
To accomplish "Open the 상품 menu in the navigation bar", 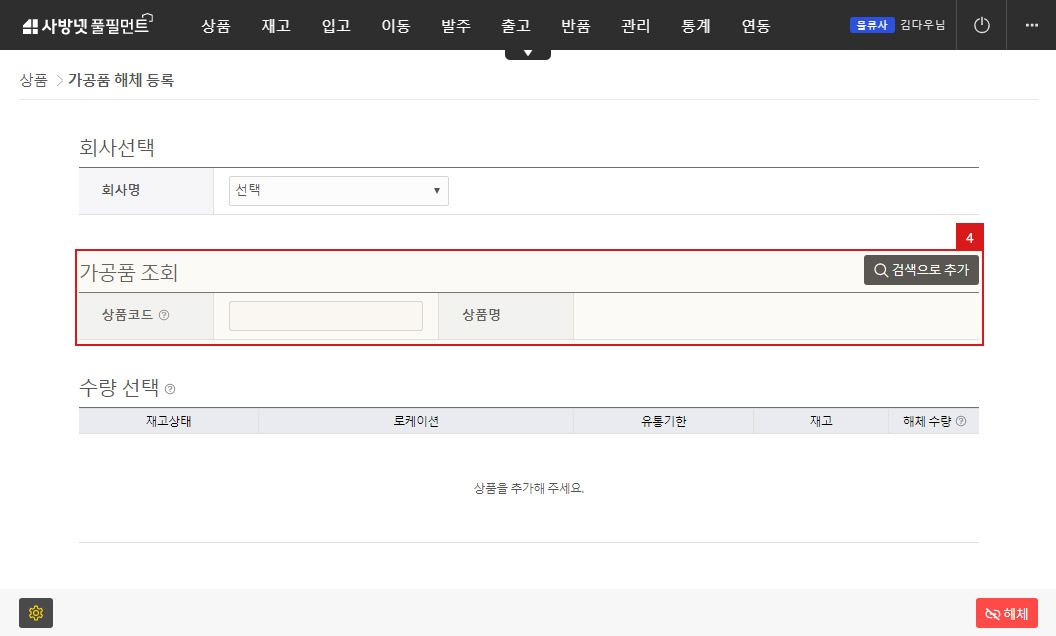I will (x=216, y=26).
